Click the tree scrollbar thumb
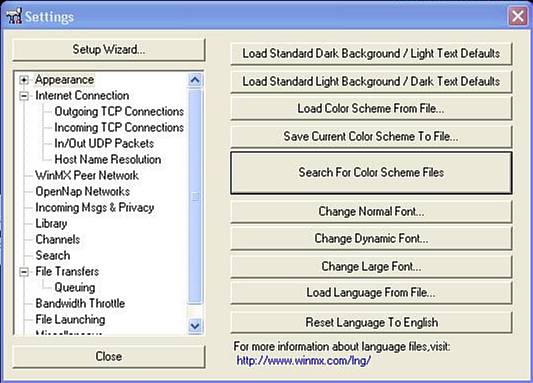This screenshot has width=533, height=383. tap(195, 196)
